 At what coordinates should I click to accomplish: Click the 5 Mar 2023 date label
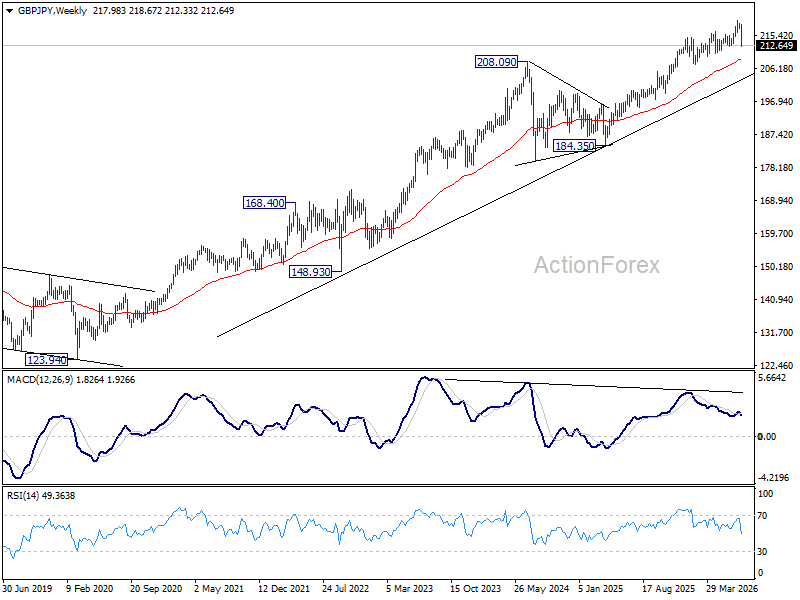tap(409, 589)
